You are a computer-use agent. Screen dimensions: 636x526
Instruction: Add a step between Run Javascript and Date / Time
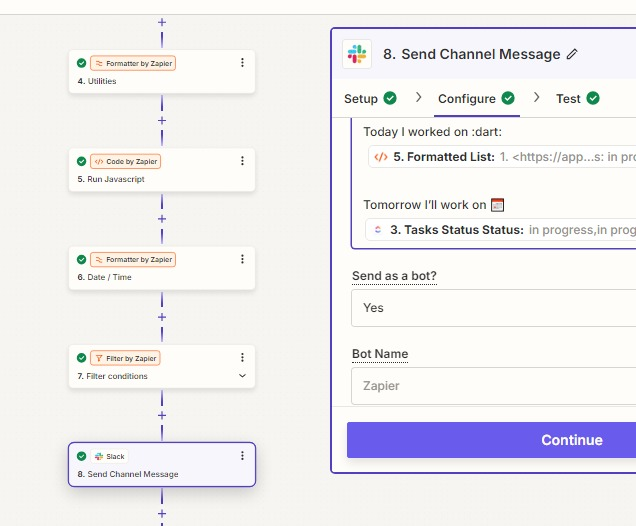[162, 219]
